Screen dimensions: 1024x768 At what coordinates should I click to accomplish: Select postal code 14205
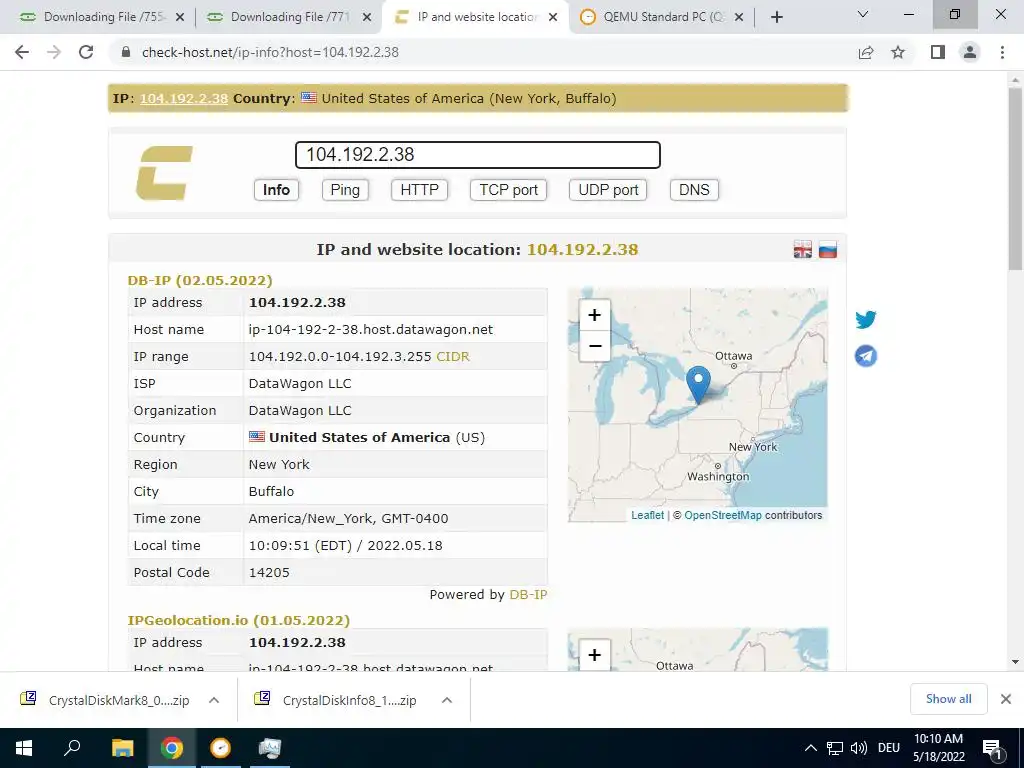point(269,572)
